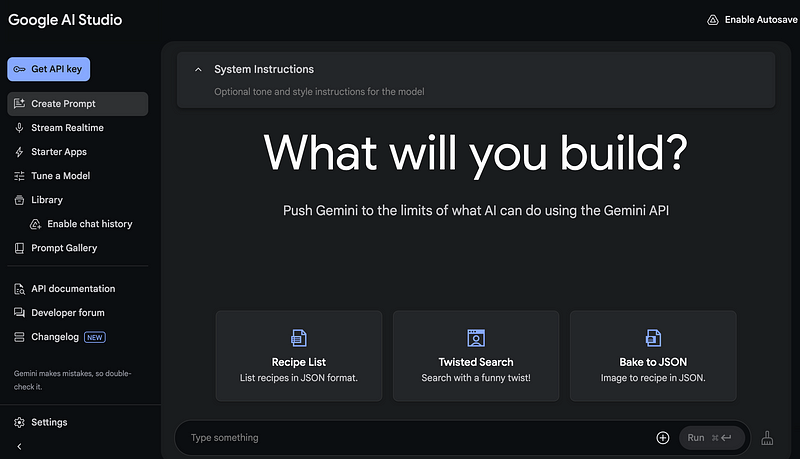Click the Create Prompt icon
The image size is (800, 459).
coord(19,104)
